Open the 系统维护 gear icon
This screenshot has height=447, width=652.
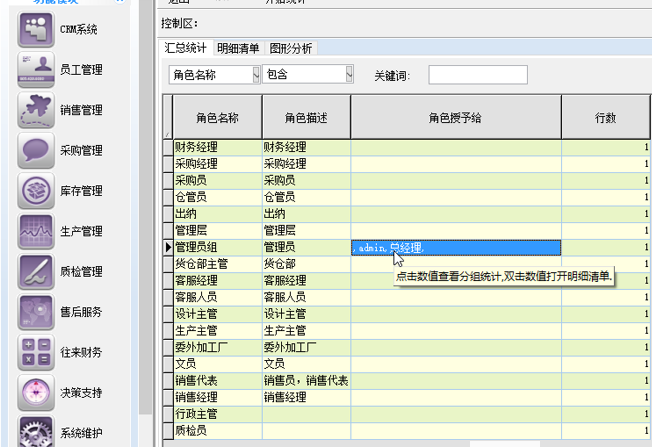36,431
